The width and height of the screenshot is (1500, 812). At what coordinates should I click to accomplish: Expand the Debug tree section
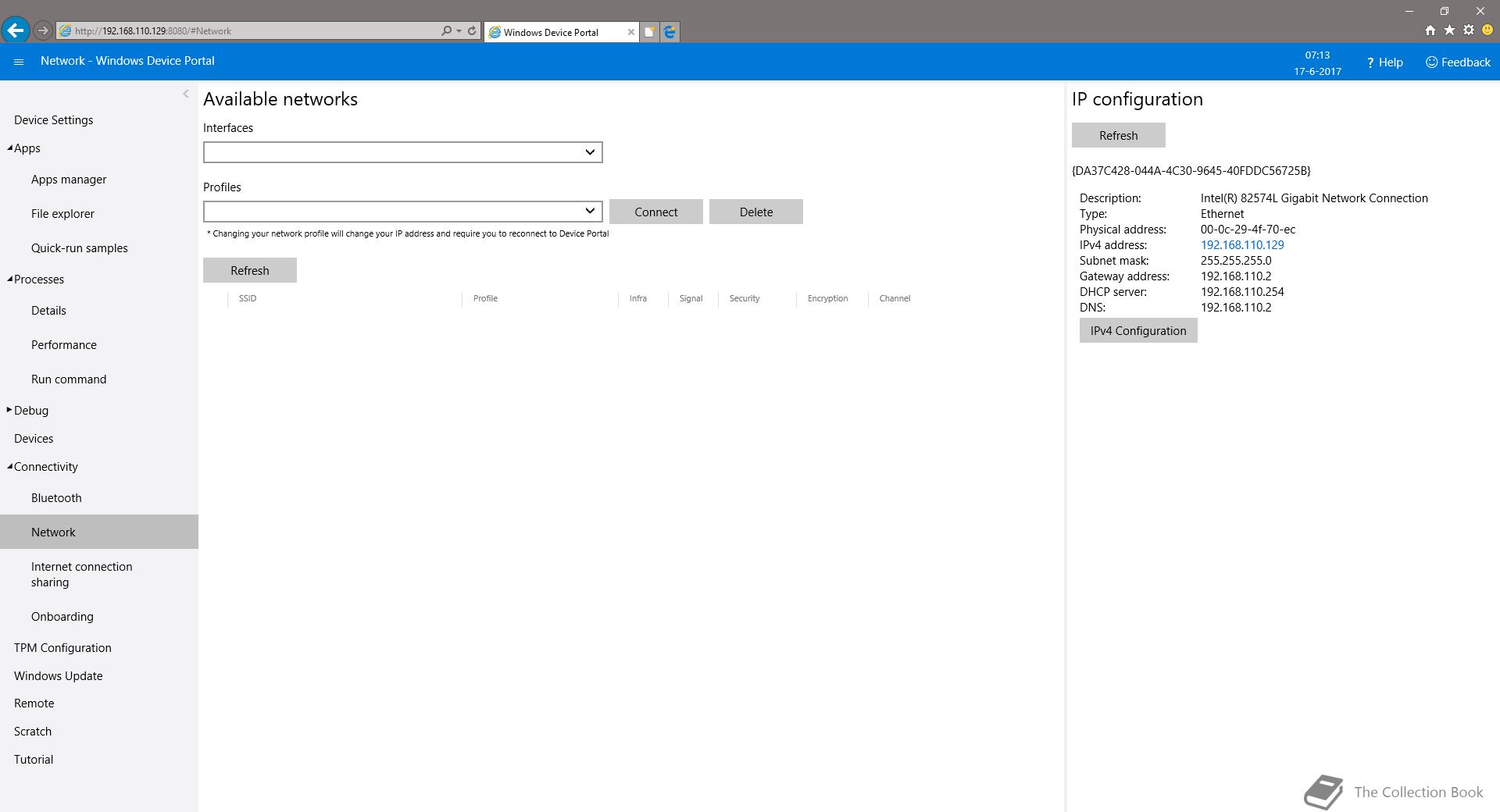click(9, 410)
